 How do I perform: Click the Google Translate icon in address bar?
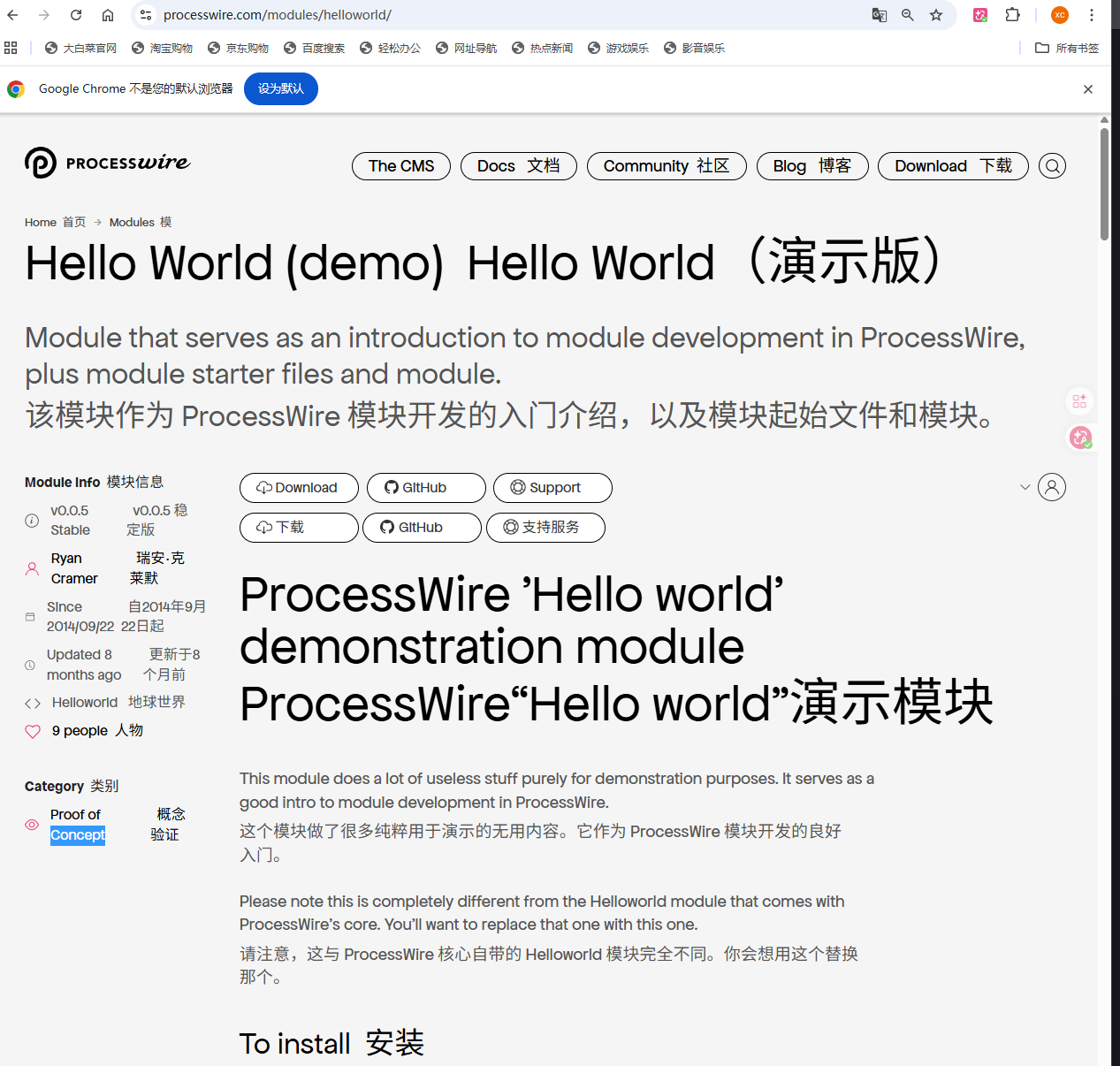[879, 15]
